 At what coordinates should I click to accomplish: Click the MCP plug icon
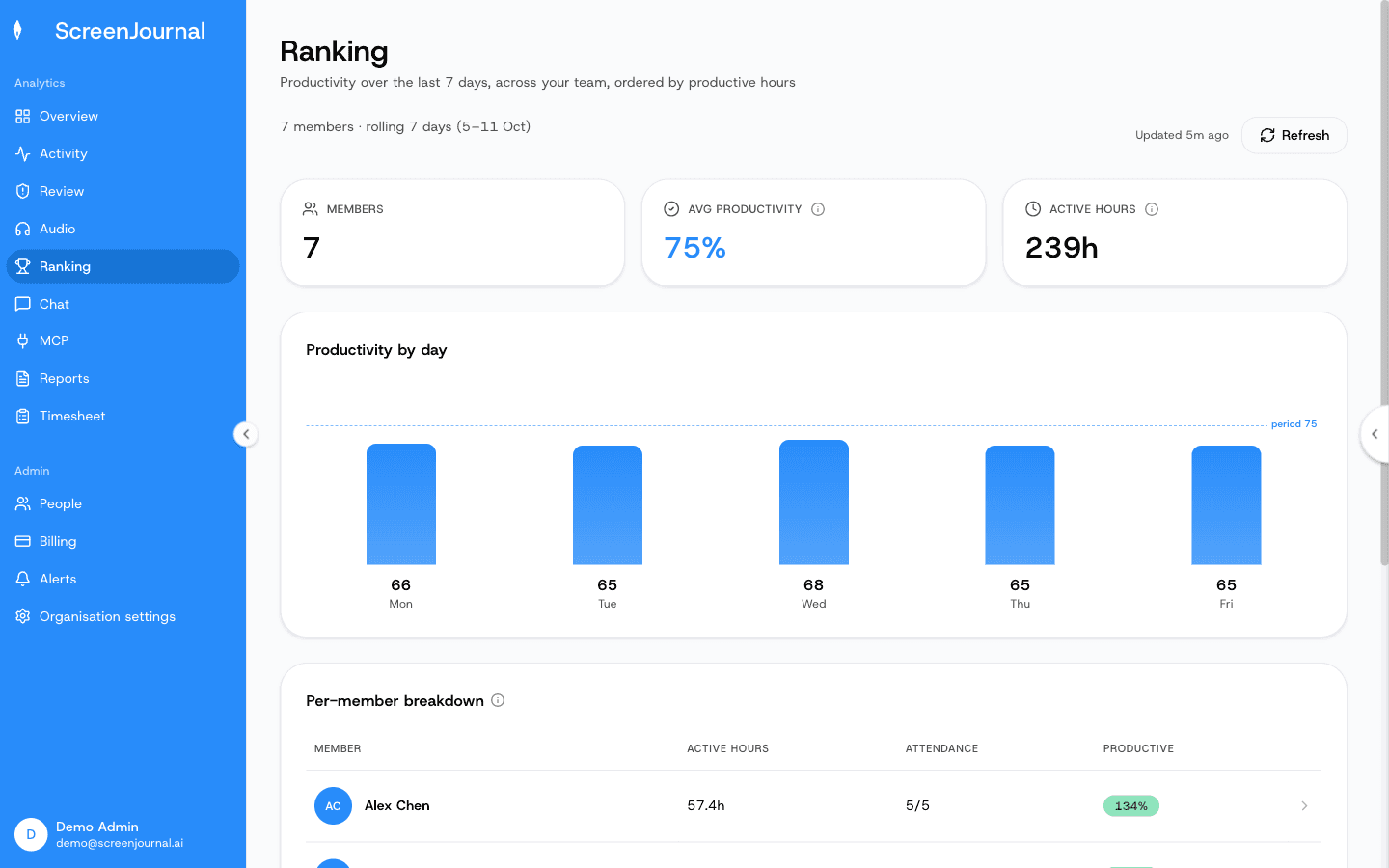(23, 340)
